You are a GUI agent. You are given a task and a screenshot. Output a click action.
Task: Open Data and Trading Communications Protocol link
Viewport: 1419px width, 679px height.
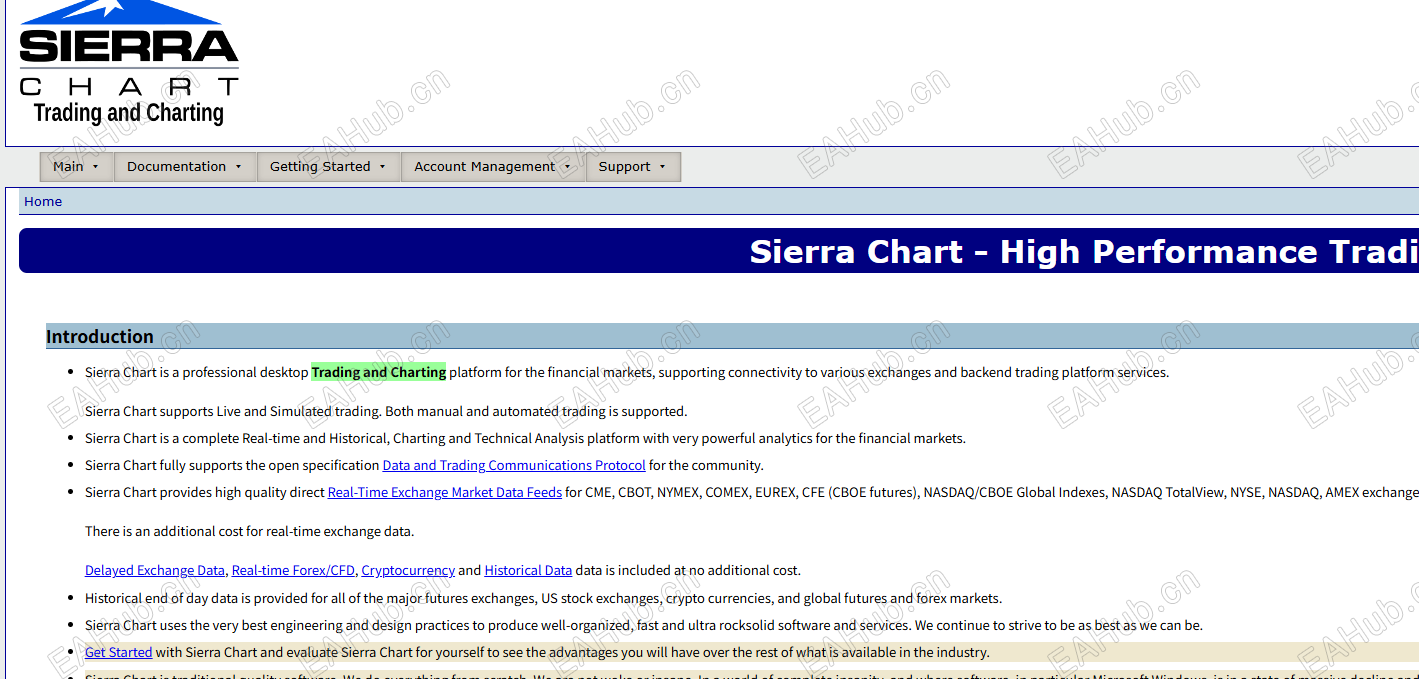tap(514, 465)
